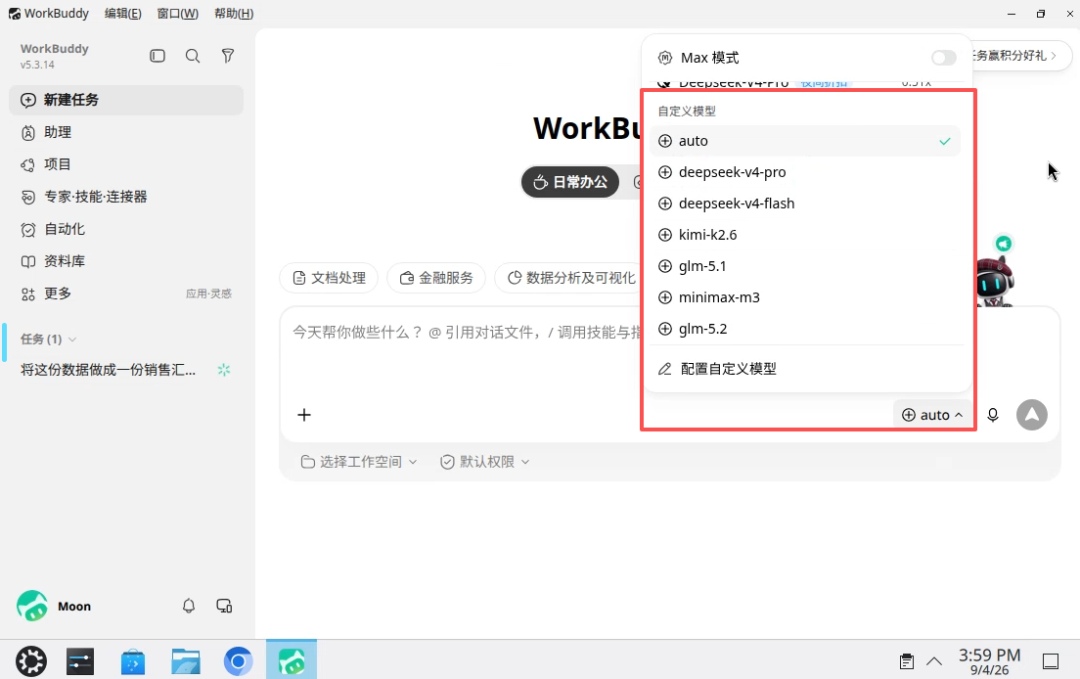The height and width of the screenshot is (679, 1080).
Task: Open 专家·技能·连接器 in sidebar
Action: 126,197
